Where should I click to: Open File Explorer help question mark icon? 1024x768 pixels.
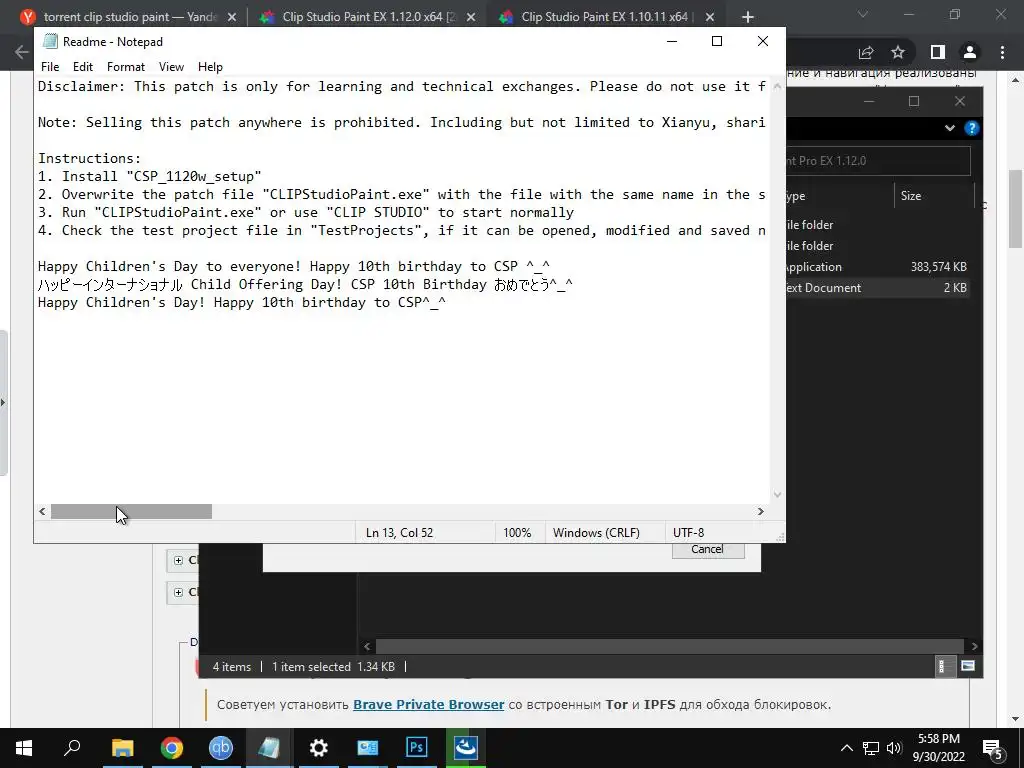click(x=972, y=128)
